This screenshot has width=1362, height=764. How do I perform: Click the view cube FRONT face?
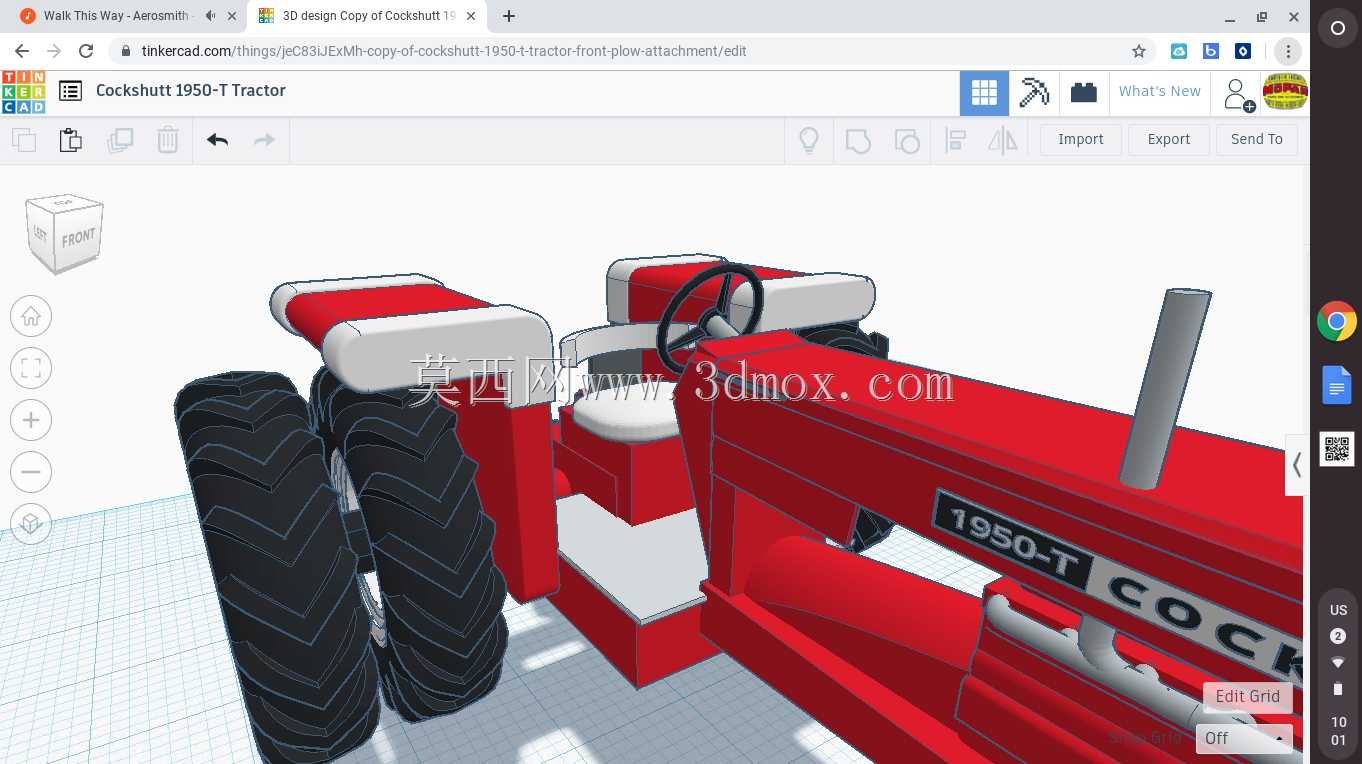tap(78, 238)
